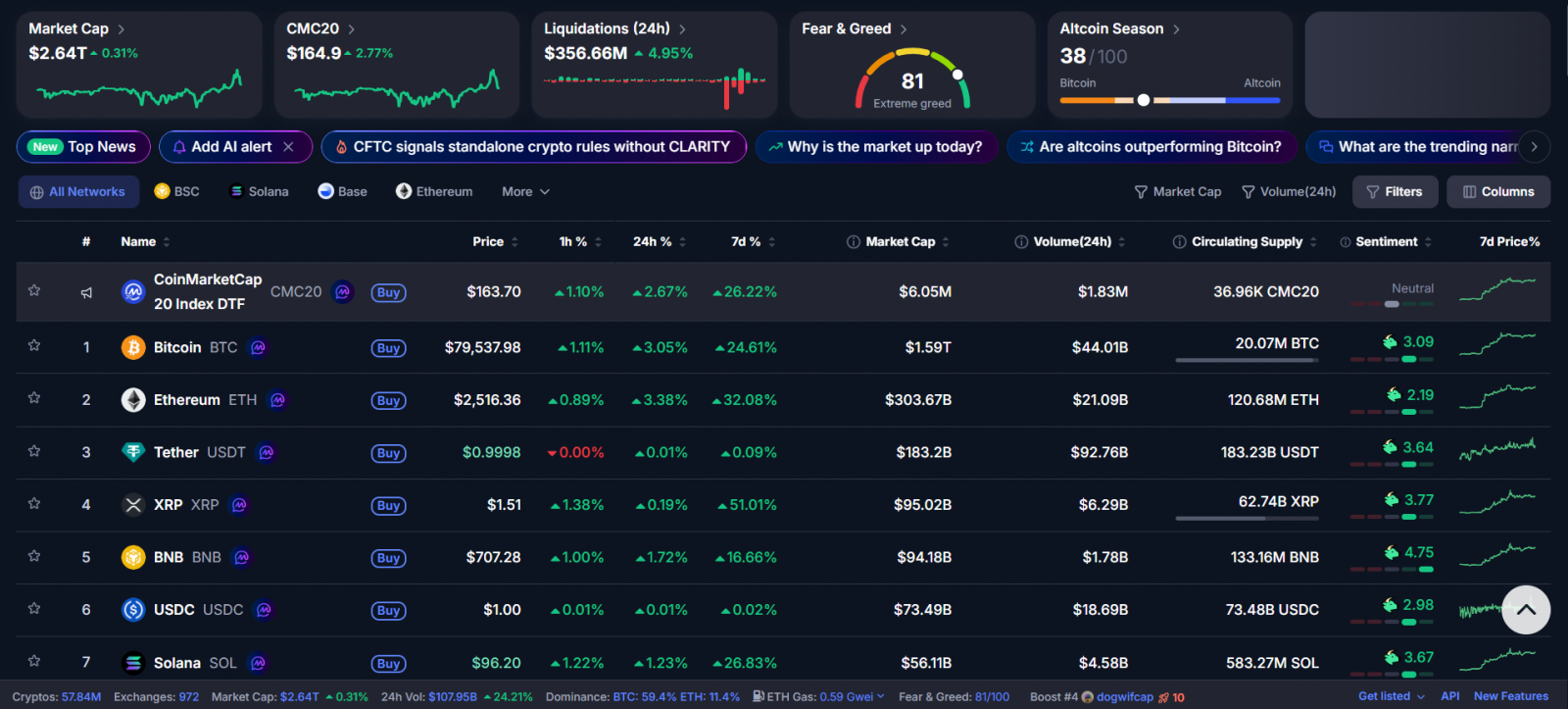This screenshot has height=709, width=1568.
Task: Open AI insight icon next to XRP ticker
Action: point(239,505)
